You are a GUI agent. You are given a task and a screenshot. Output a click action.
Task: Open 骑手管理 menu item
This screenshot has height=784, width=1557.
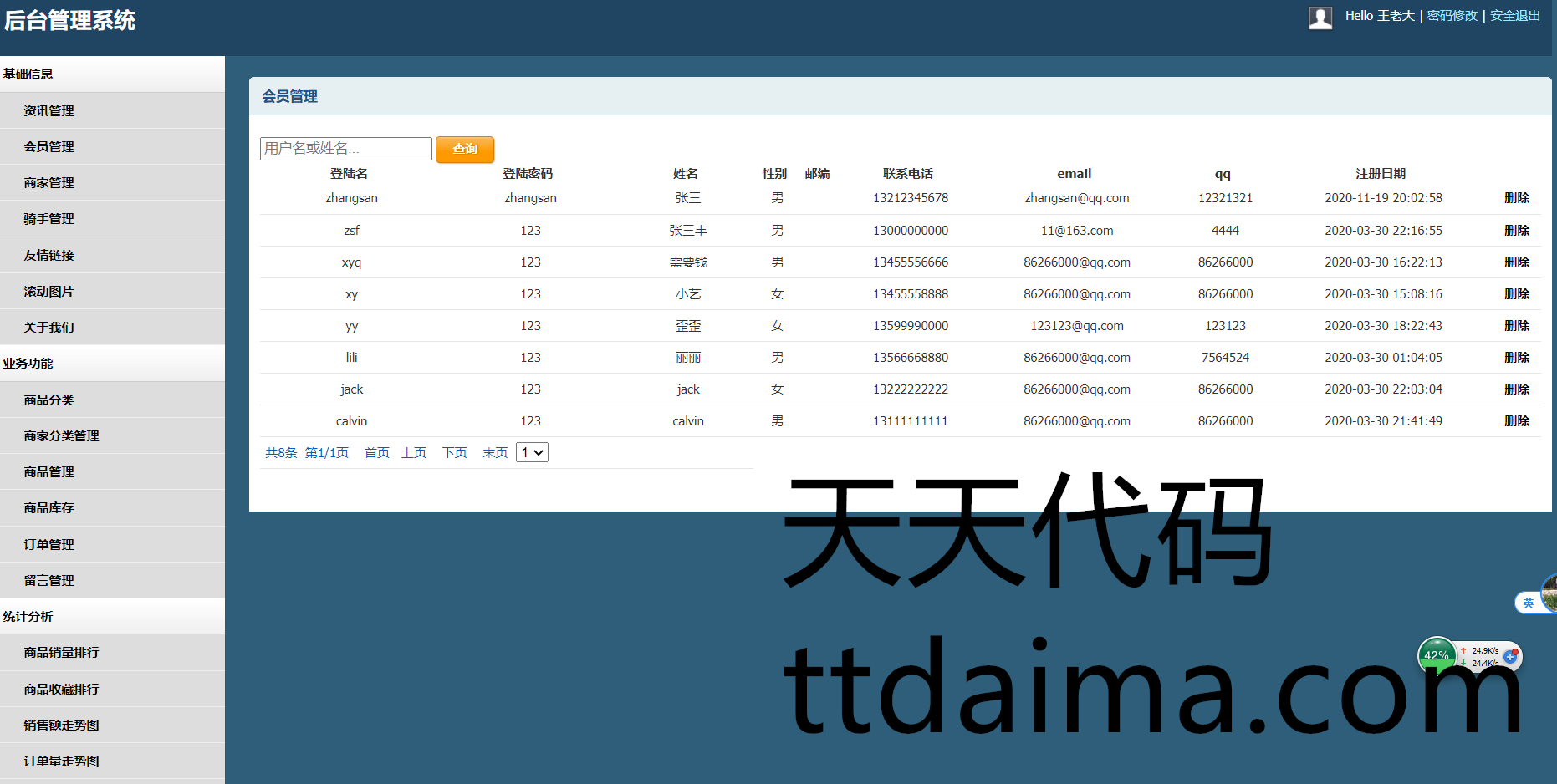[49, 219]
